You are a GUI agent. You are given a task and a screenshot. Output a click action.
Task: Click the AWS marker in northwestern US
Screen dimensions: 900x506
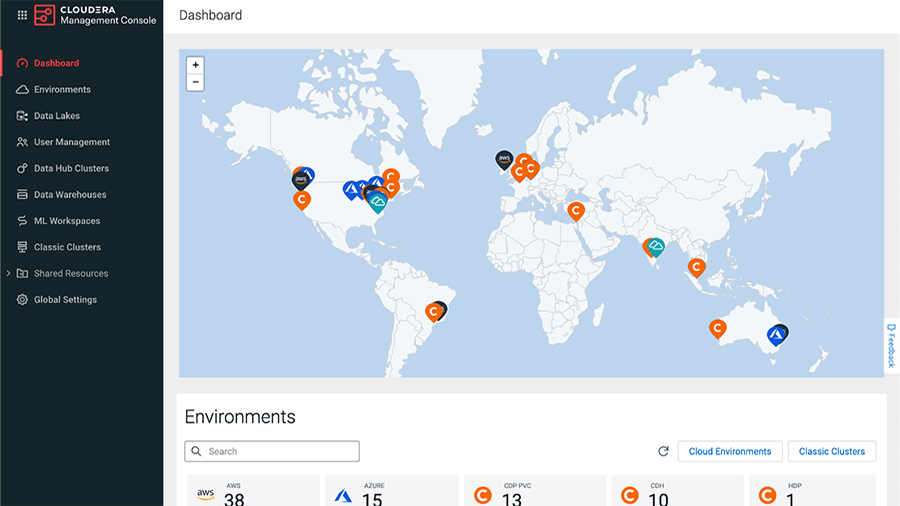(300, 180)
